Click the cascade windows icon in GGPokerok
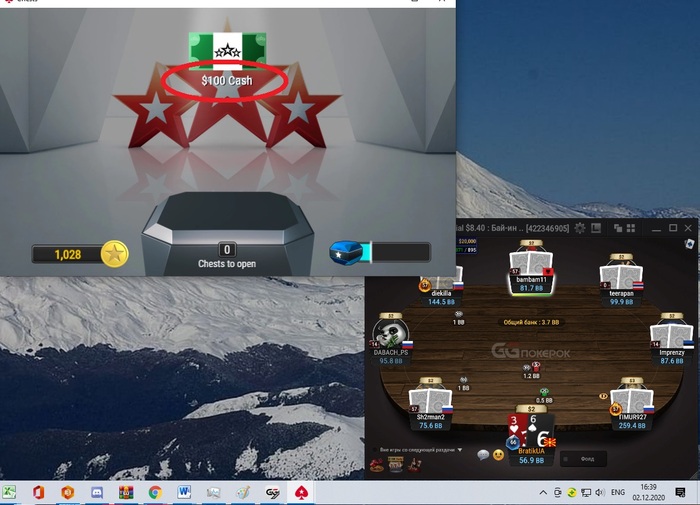The height and width of the screenshot is (505, 700). (x=618, y=228)
